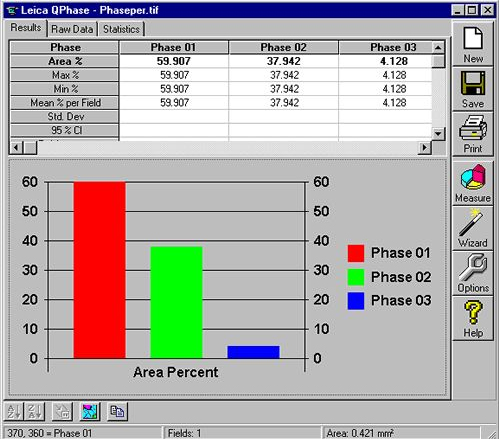Image resolution: width=499 pixels, height=439 pixels.
Task: Sort descending with the Z-A icon
Action: (x=35, y=411)
